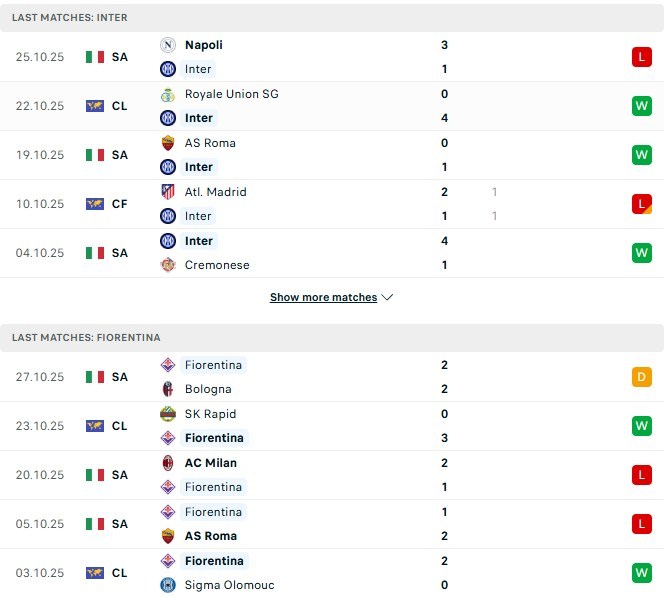Click the AS Roma crest in Inter matches
Screen dimensions: 672x597
(168, 143)
